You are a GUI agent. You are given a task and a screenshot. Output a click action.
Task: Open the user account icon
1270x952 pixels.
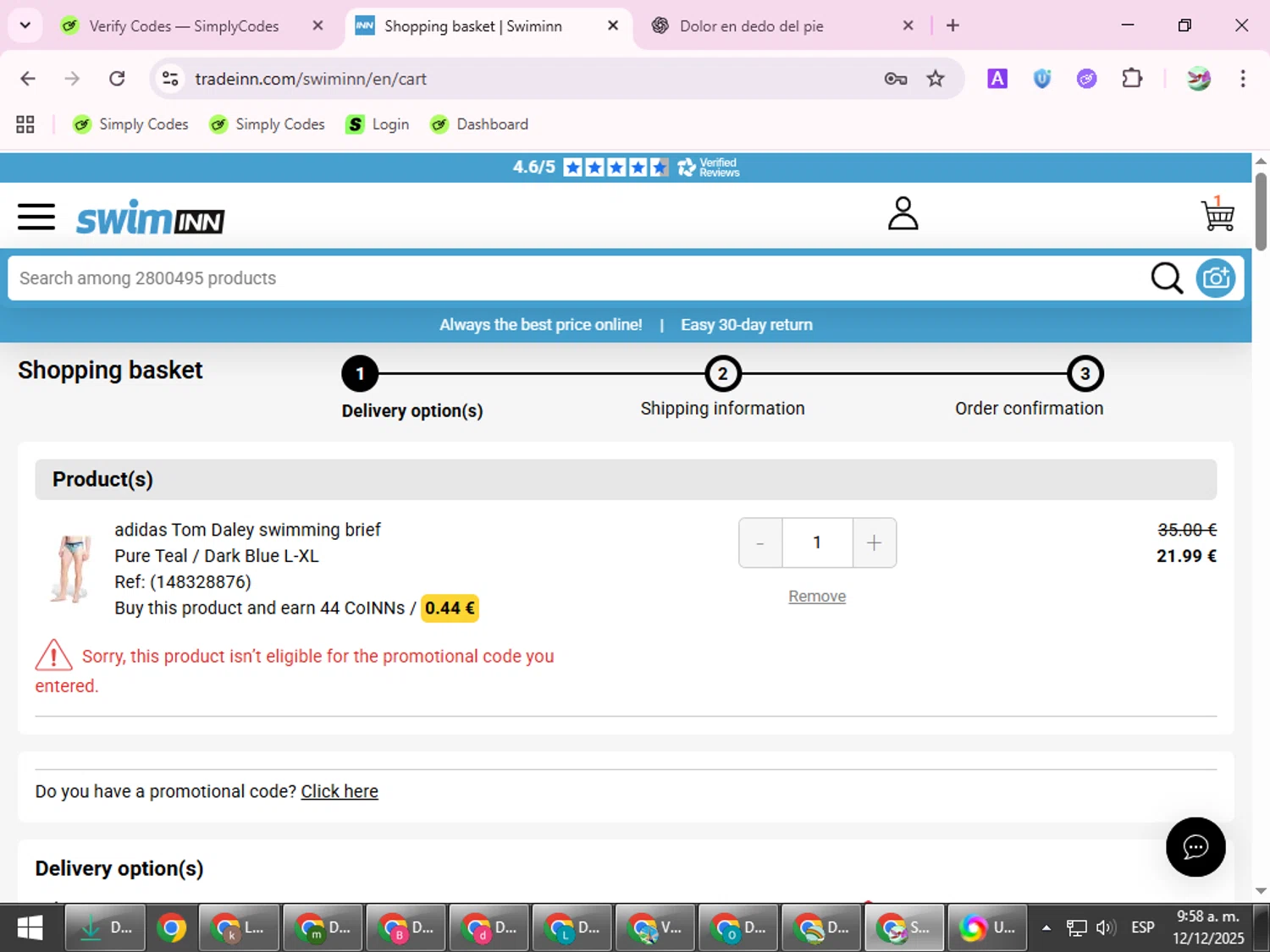tap(903, 213)
